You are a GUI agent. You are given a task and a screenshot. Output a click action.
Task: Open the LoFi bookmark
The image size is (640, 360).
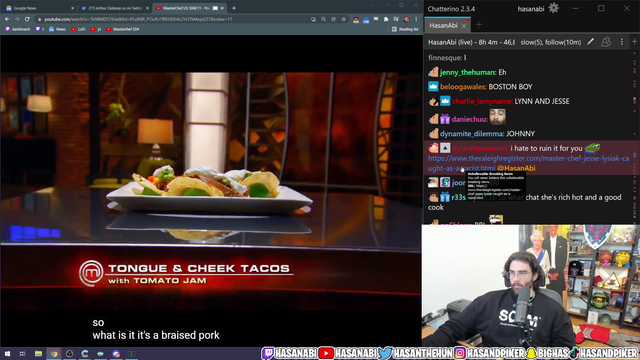(x=78, y=29)
